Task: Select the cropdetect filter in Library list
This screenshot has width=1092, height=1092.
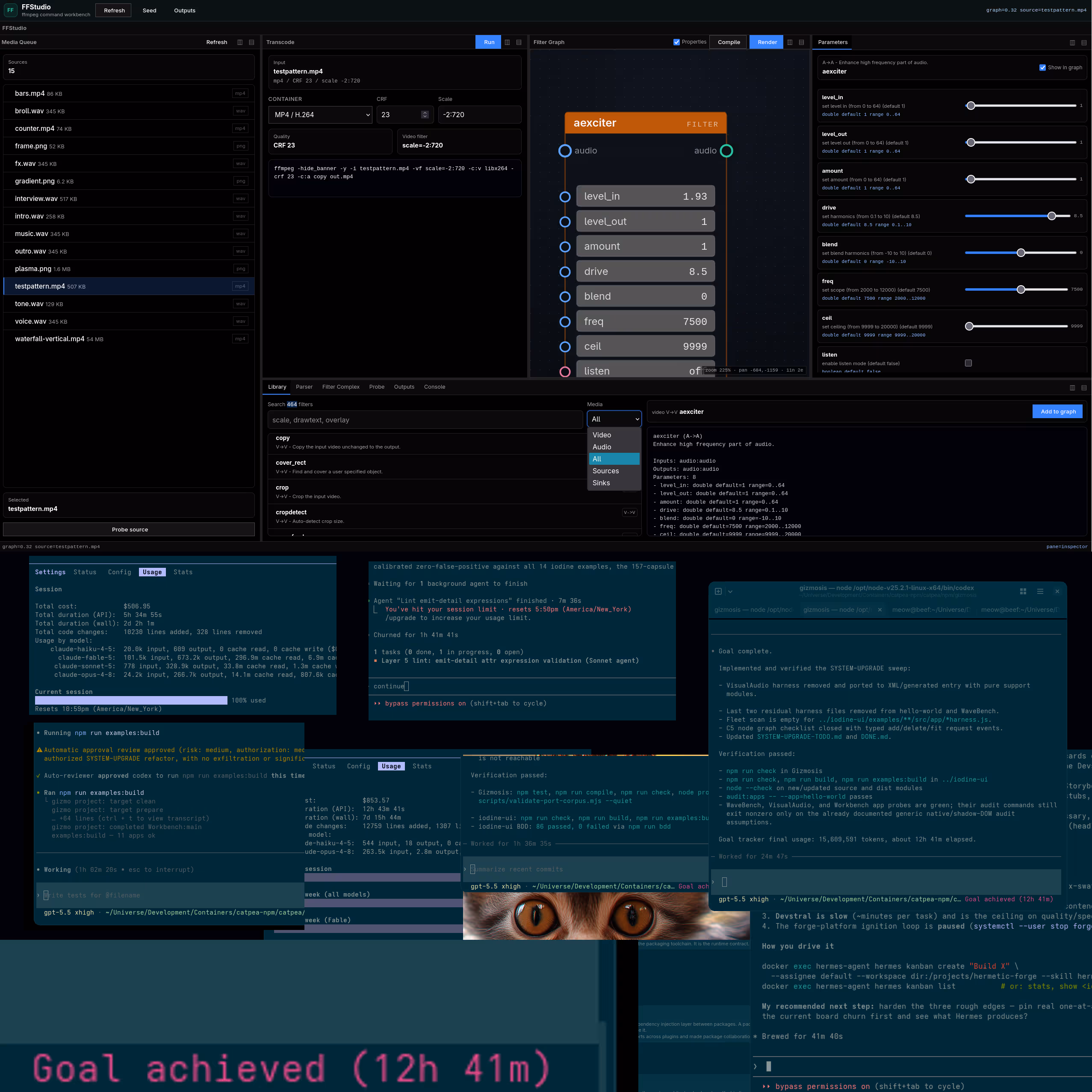Action: (455, 516)
